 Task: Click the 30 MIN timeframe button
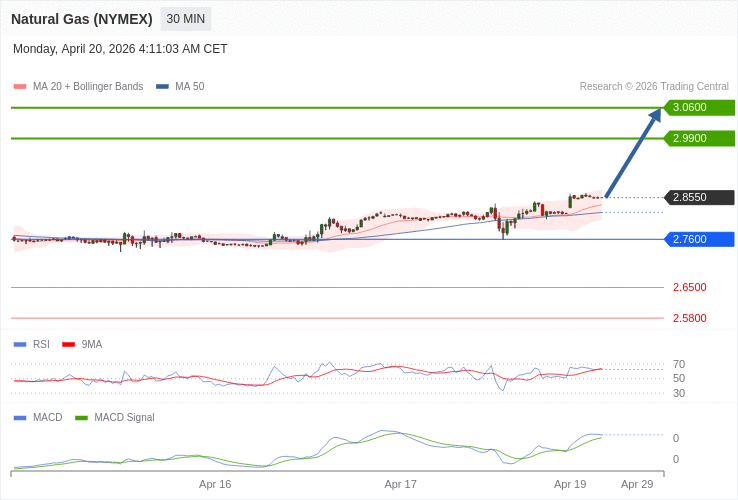pyautogui.click(x=186, y=19)
